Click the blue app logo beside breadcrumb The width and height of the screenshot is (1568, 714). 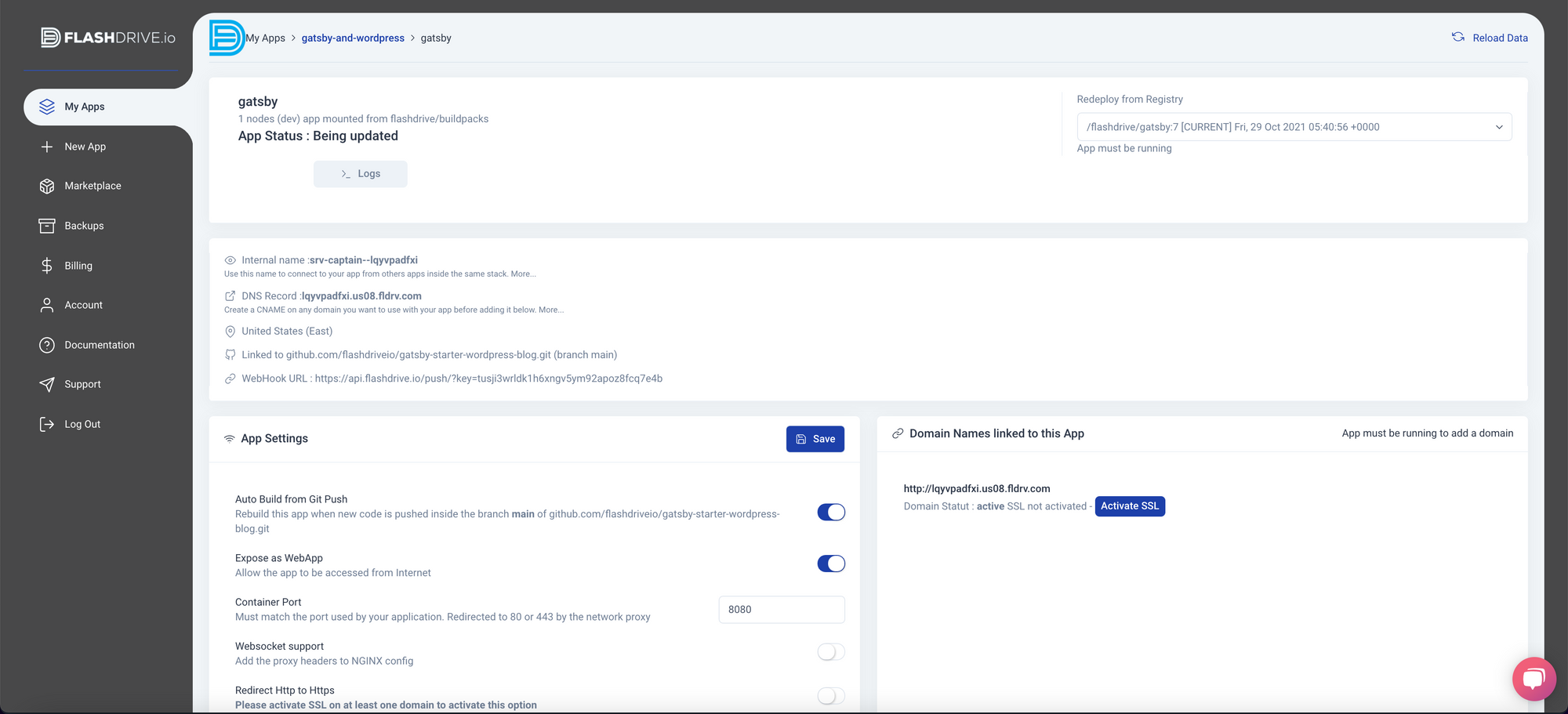coord(227,38)
